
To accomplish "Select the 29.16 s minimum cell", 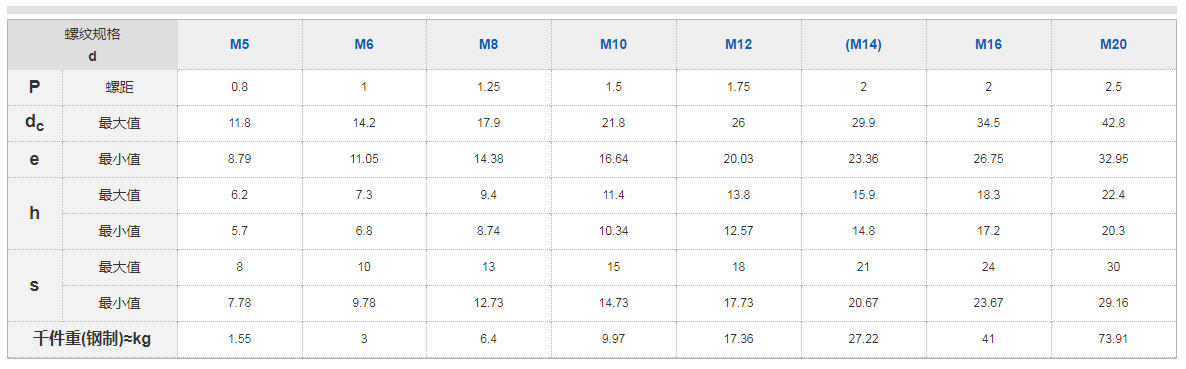I will tap(1113, 303).
